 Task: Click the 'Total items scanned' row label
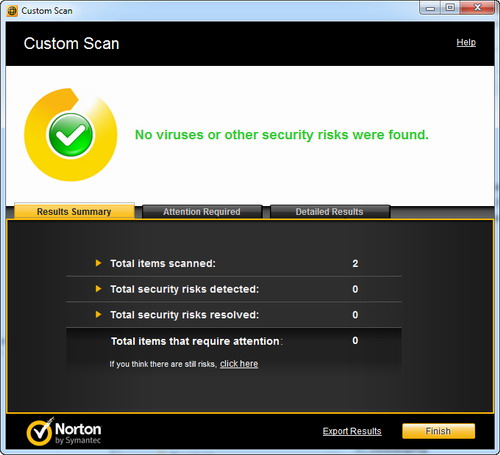point(163,263)
